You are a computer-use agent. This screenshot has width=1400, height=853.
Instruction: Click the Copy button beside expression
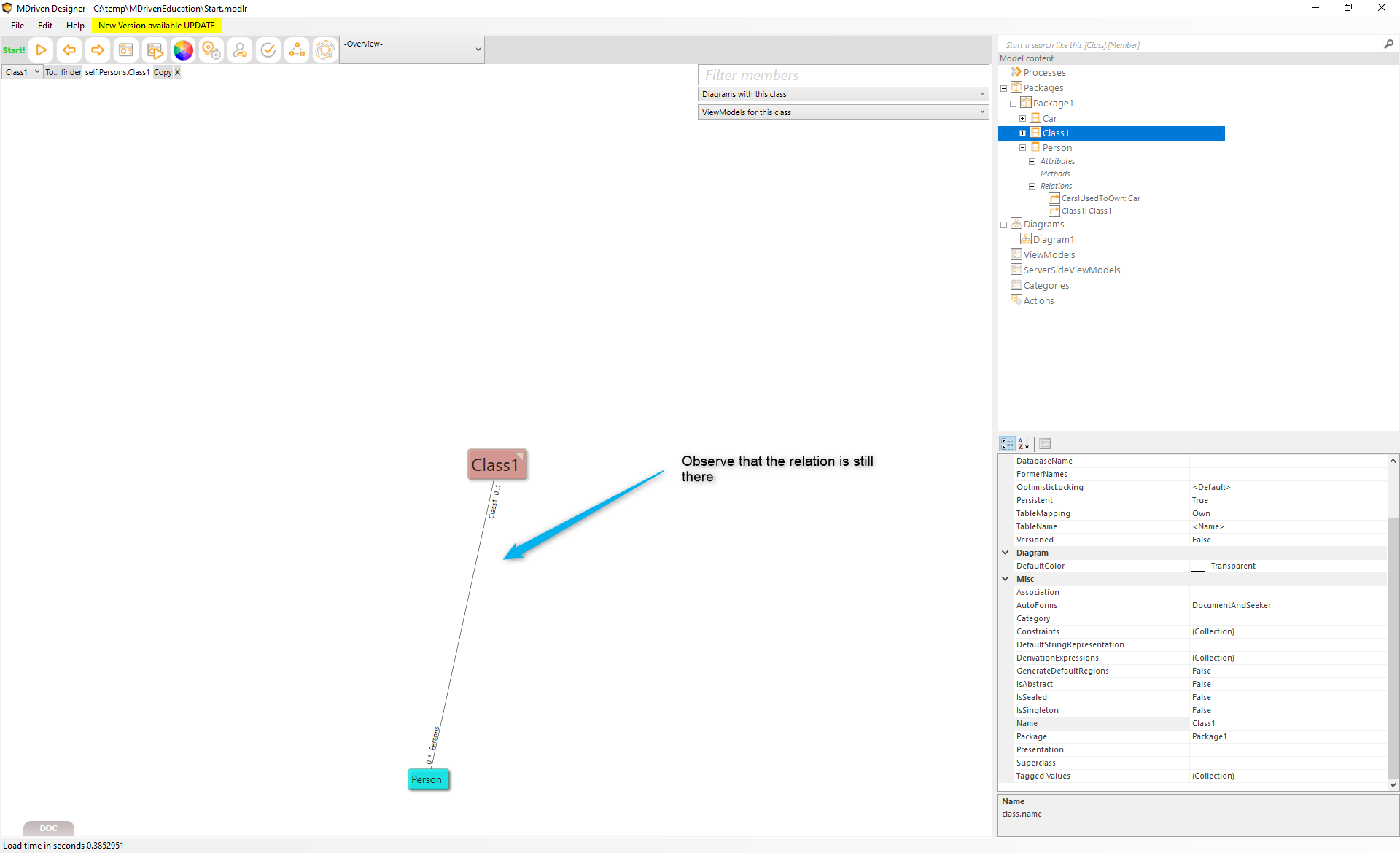[x=163, y=72]
